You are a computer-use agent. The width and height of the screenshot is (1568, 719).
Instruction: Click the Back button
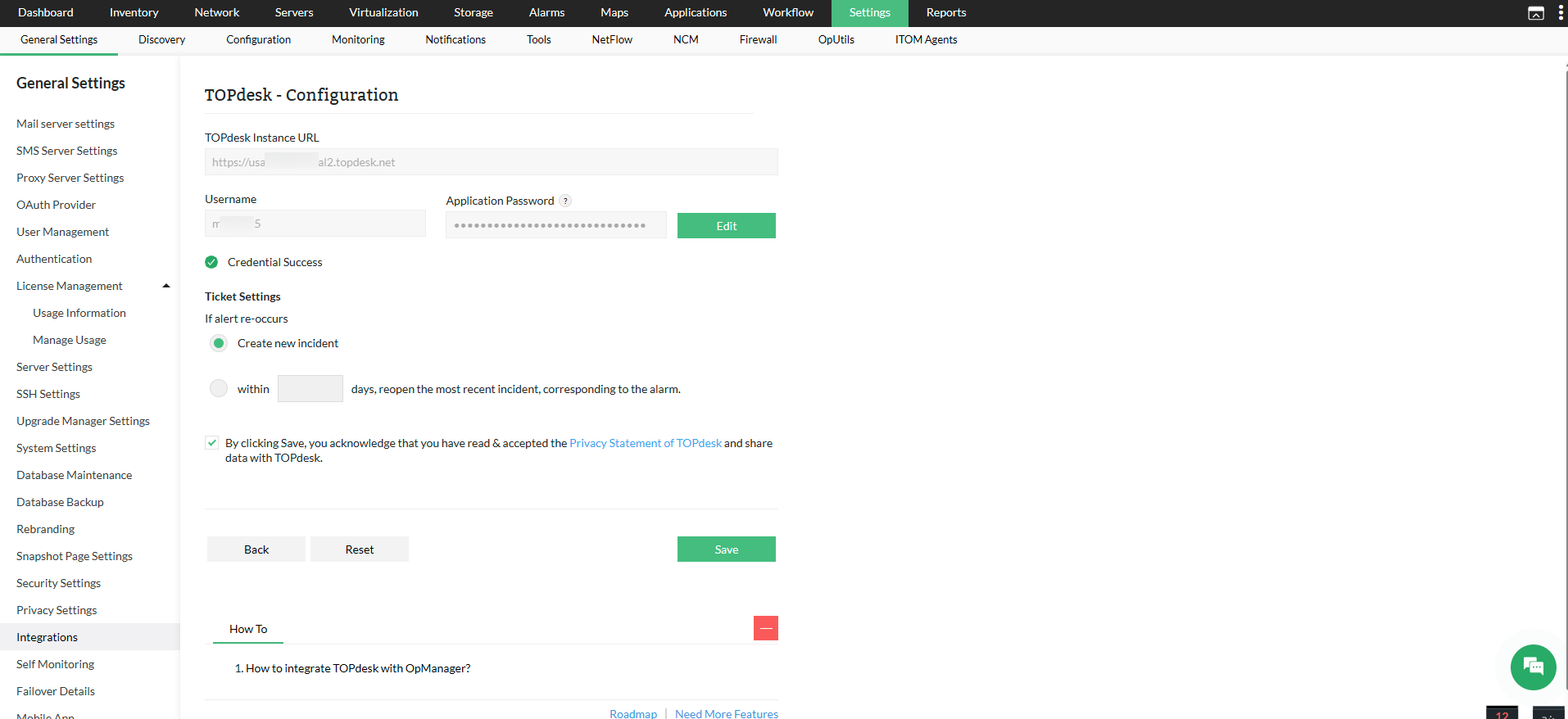[x=256, y=549]
